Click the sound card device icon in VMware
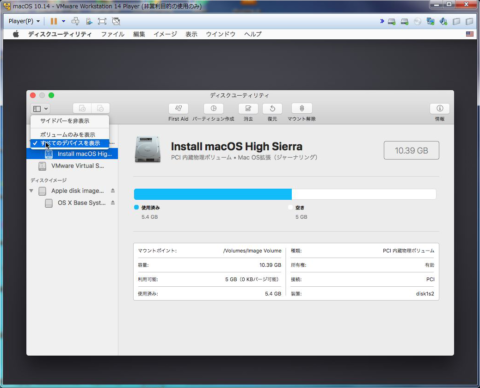 tap(443, 22)
